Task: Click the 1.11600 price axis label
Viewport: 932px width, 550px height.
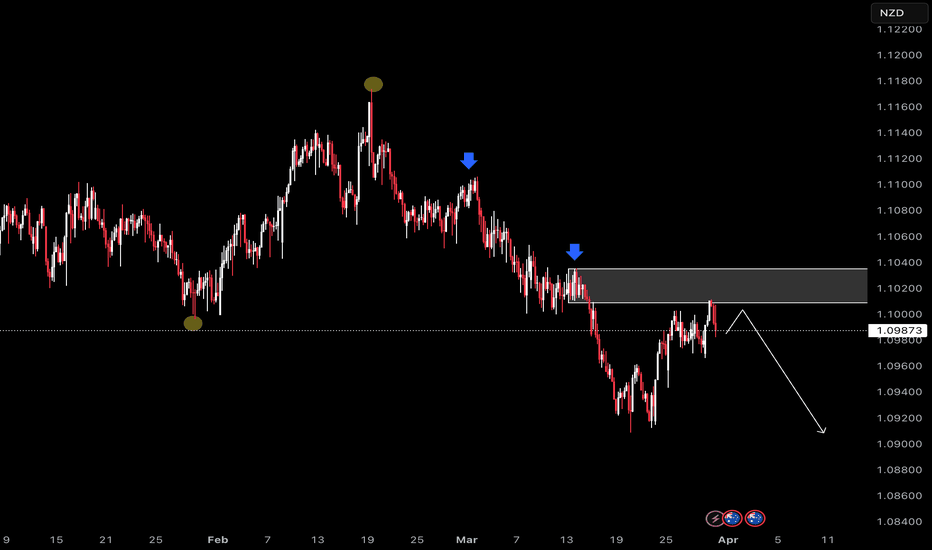Action: pos(899,107)
